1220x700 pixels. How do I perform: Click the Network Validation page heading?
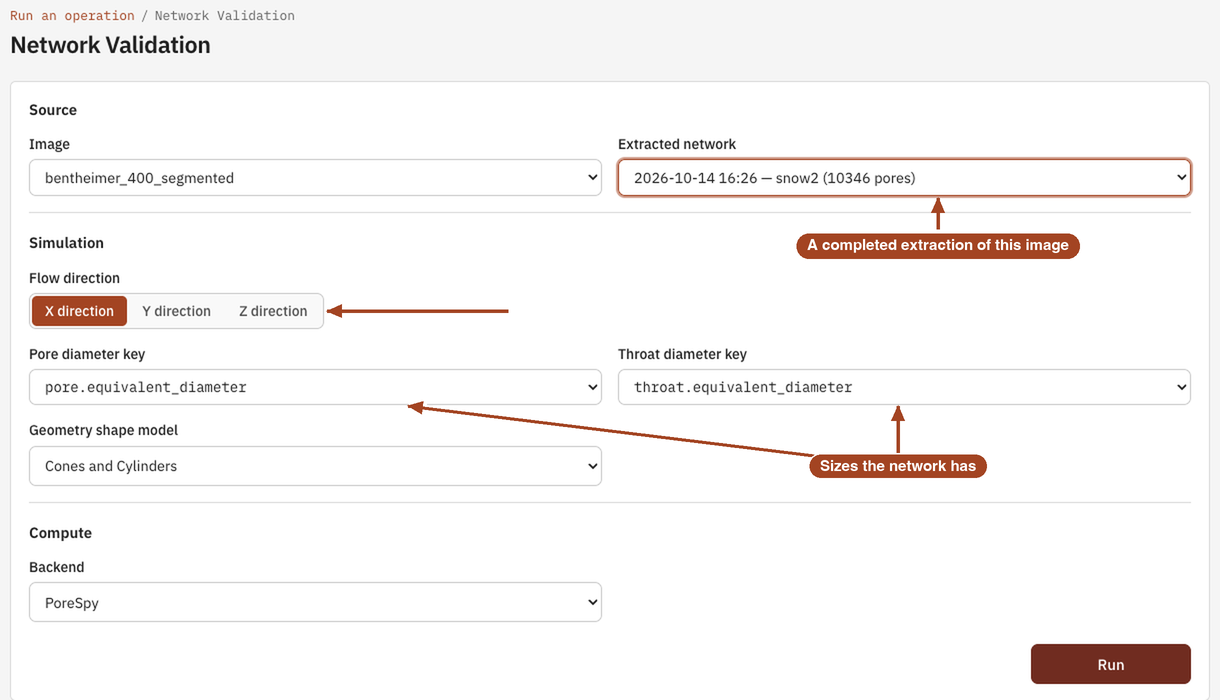pyautogui.click(x=110, y=45)
